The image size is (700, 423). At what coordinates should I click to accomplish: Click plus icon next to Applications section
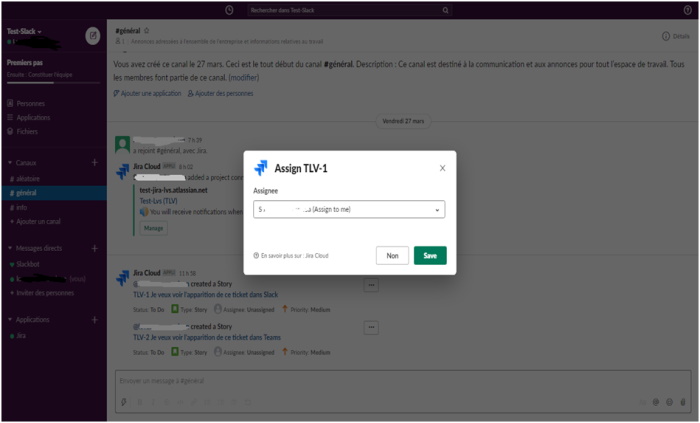tap(95, 319)
